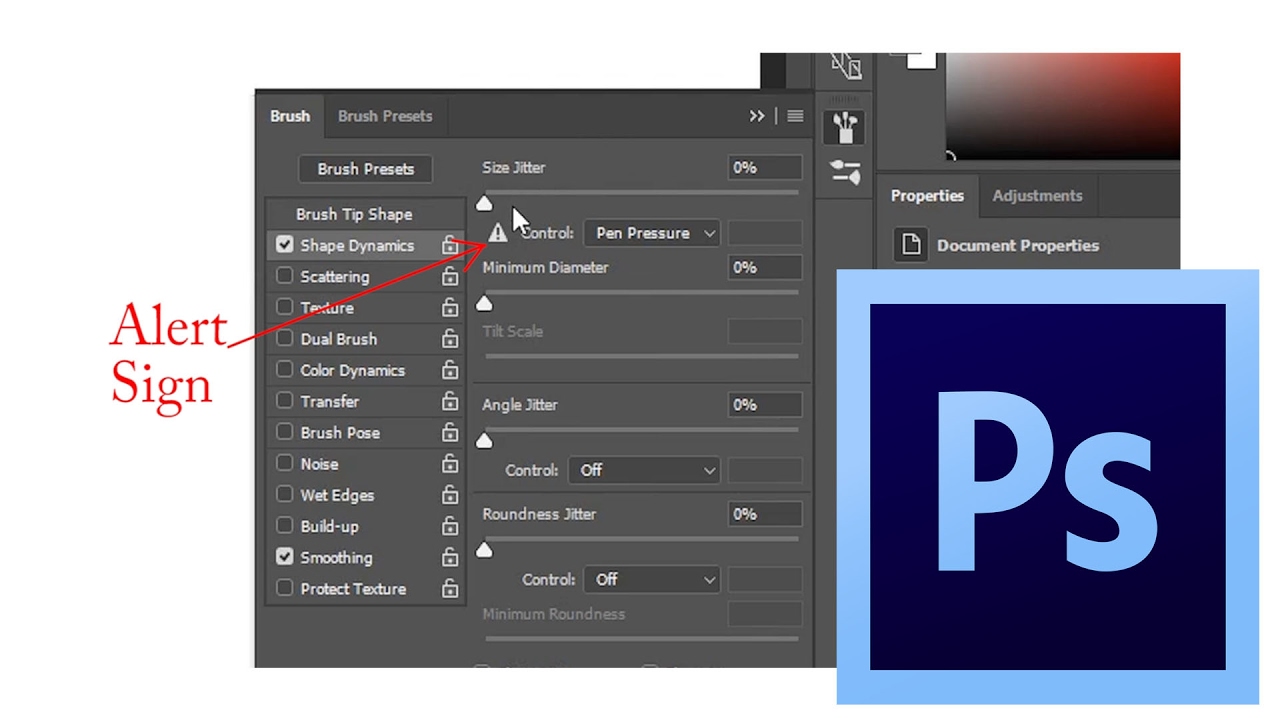Collapse the Brush panel with double arrows
The width and height of the screenshot is (1280, 720).
coord(757,116)
